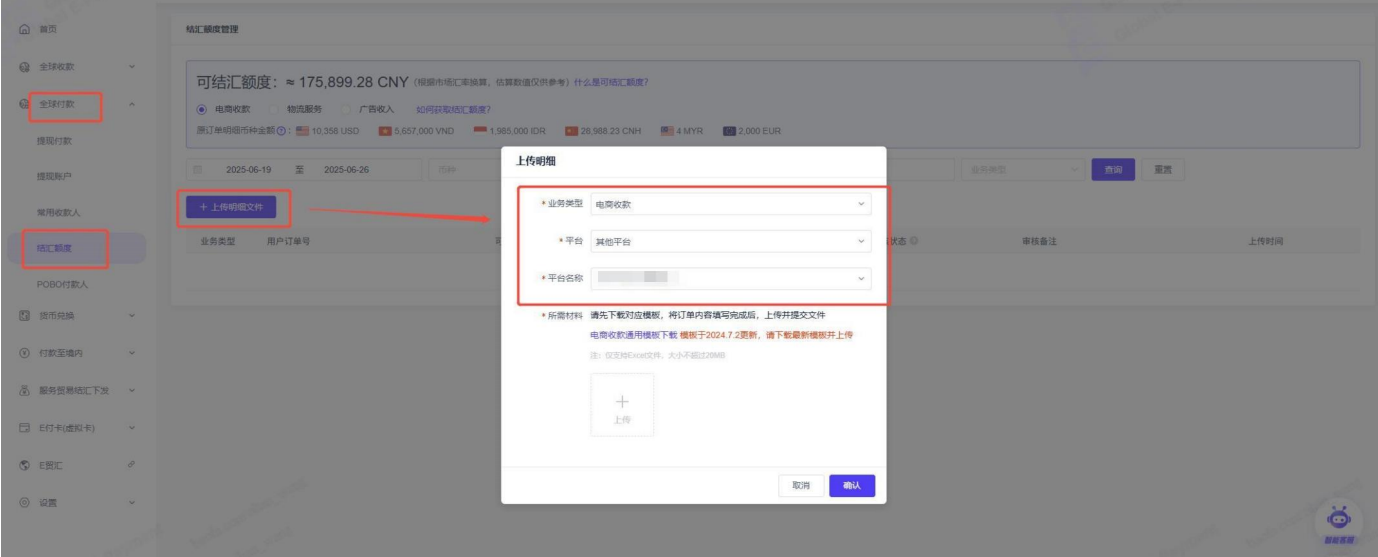Click the E付卡(虚拟卡) card icon
The image size is (1378, 557).
point(23,428)
